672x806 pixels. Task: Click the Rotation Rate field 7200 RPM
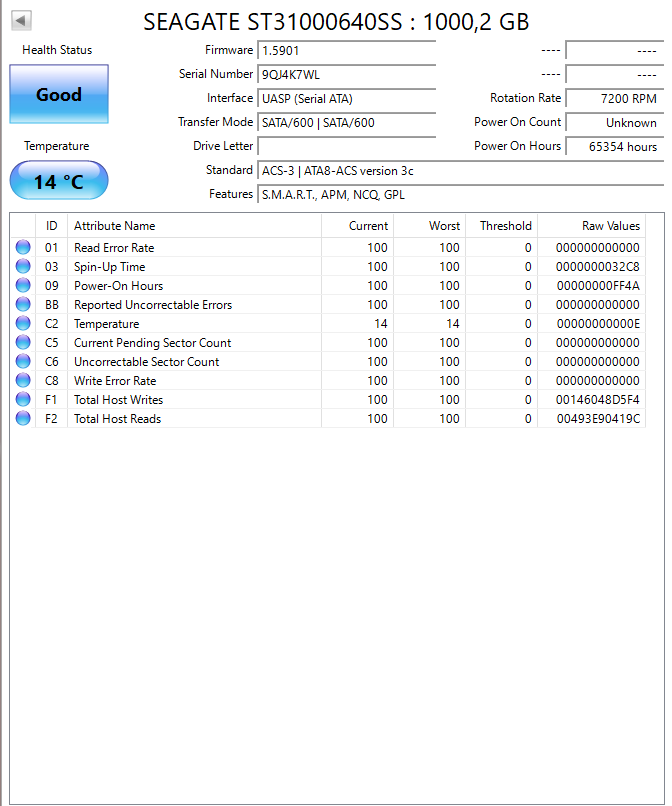click(x=615, y=99)
